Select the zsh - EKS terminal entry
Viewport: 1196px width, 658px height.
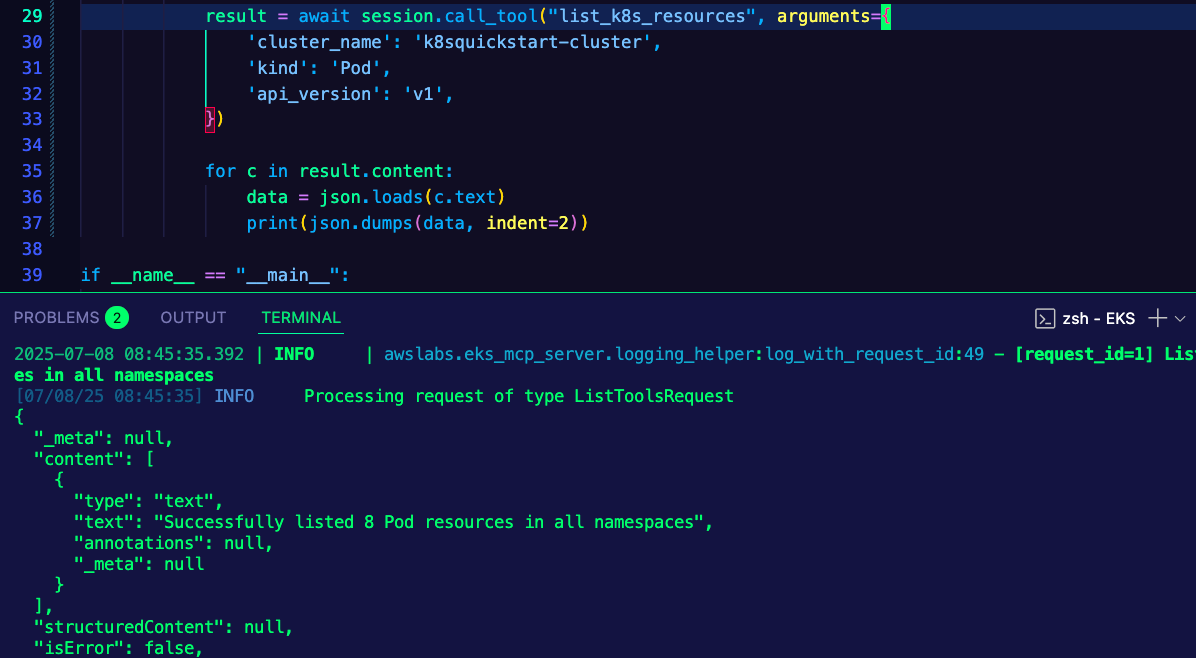click(x=1098, y=318)
